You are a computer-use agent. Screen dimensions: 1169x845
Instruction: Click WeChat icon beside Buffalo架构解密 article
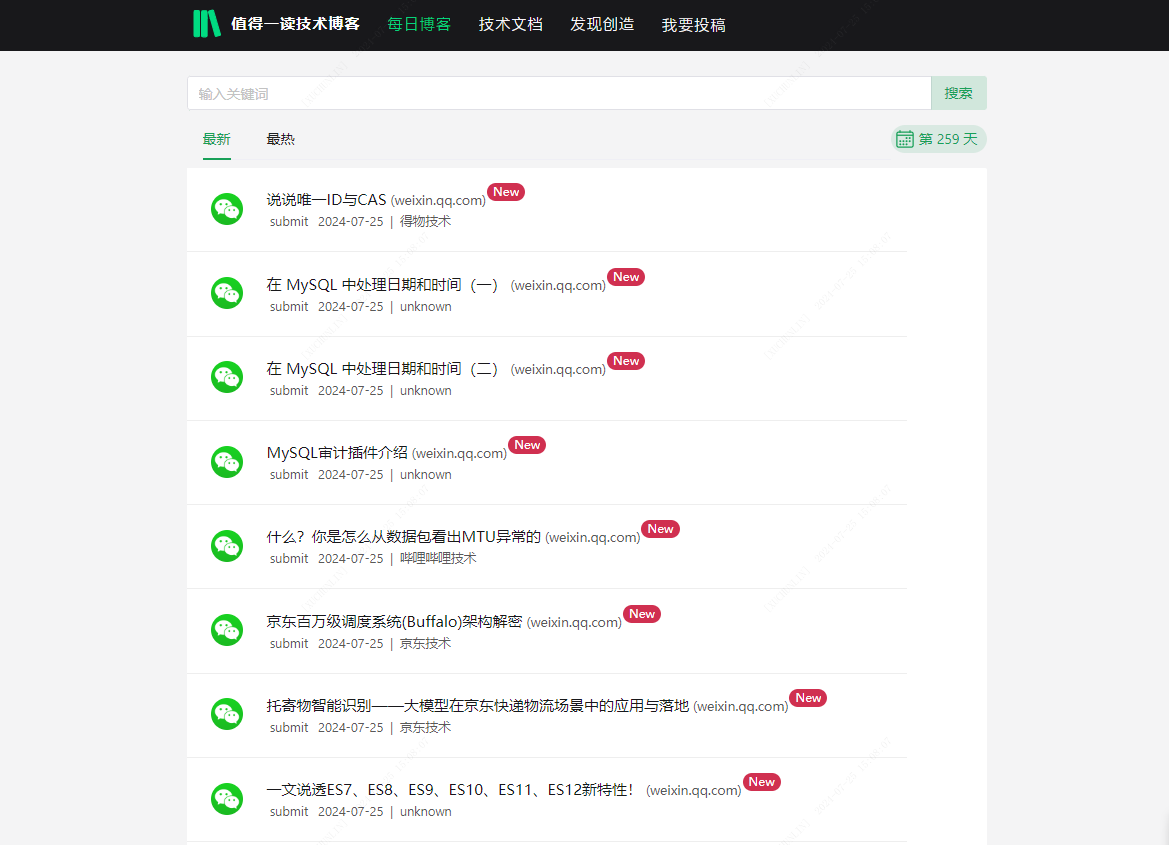[227, 630]
